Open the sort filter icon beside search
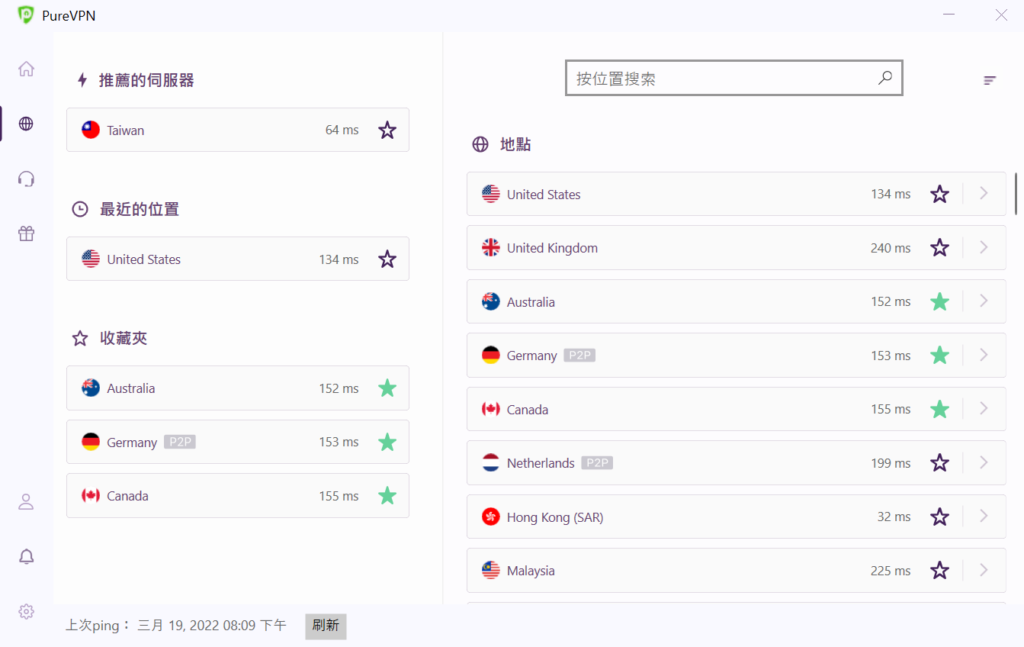The width and height of the screenshot is (1024, 647). 989,80
